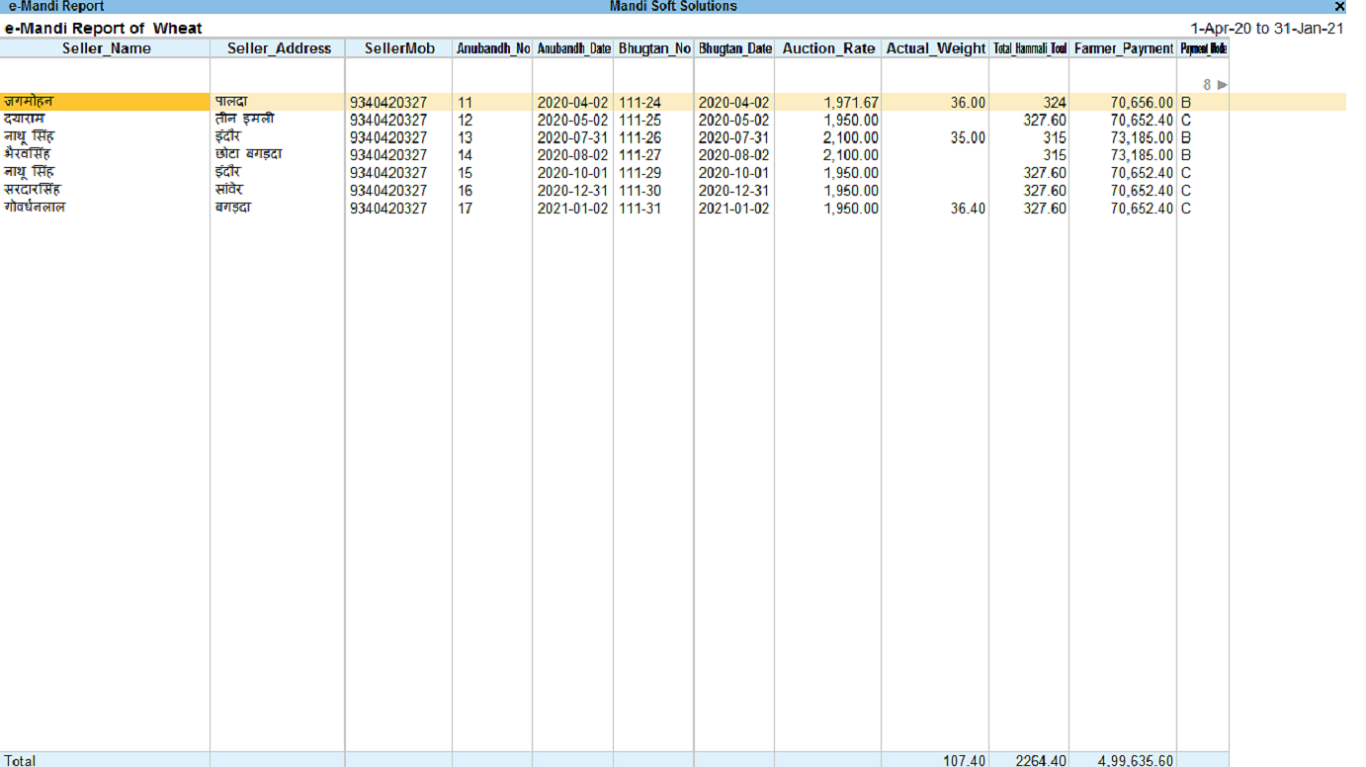This screenshot has width=1366, height=767.
Task: Click the Auction_Rate column header
Action: tap(828, 48)
